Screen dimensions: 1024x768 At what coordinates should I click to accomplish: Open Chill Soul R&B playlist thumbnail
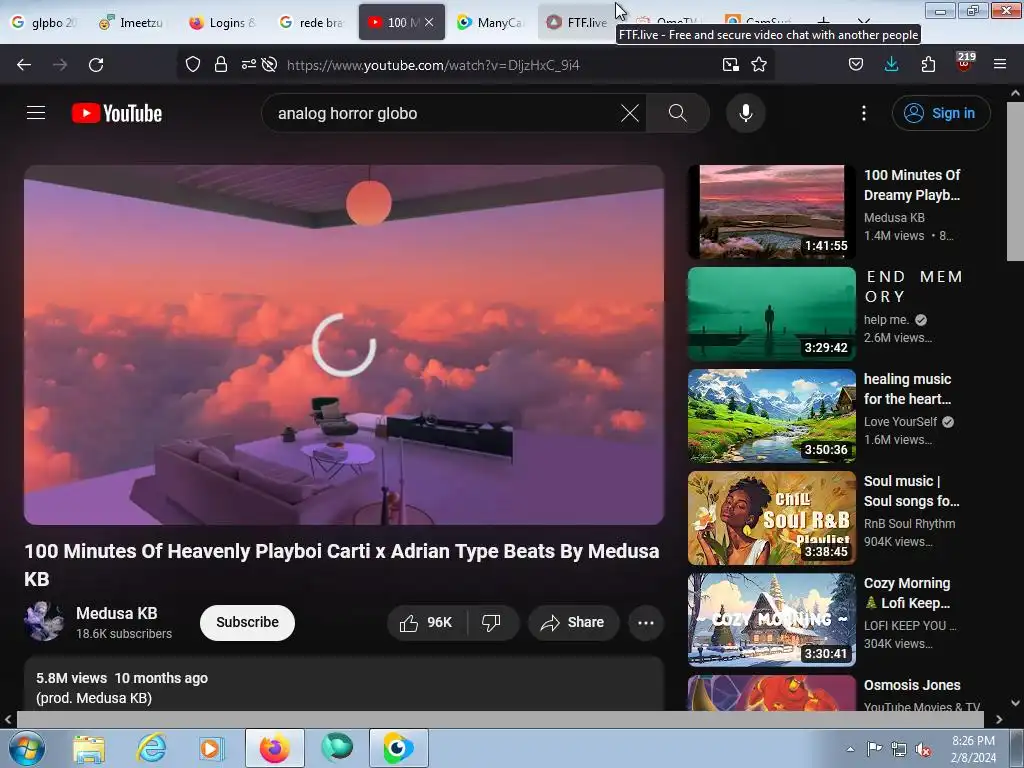pyautogui.click(x=772, y=518)
